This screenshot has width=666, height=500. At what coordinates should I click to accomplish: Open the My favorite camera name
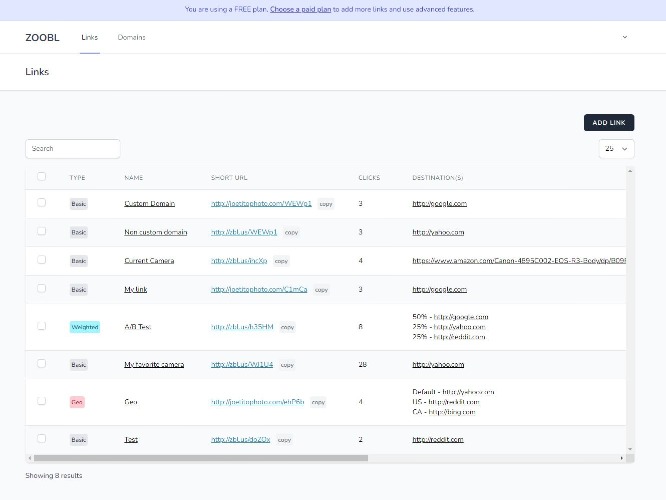(x=154, y=364)
